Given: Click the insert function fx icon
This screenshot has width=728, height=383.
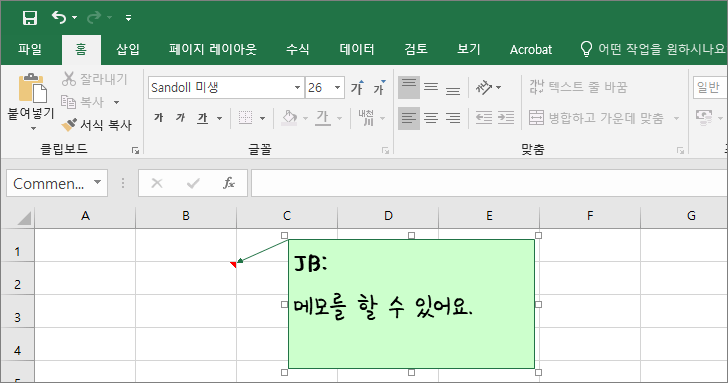Looking at the screenshot, I should click(x=229, y=183).
